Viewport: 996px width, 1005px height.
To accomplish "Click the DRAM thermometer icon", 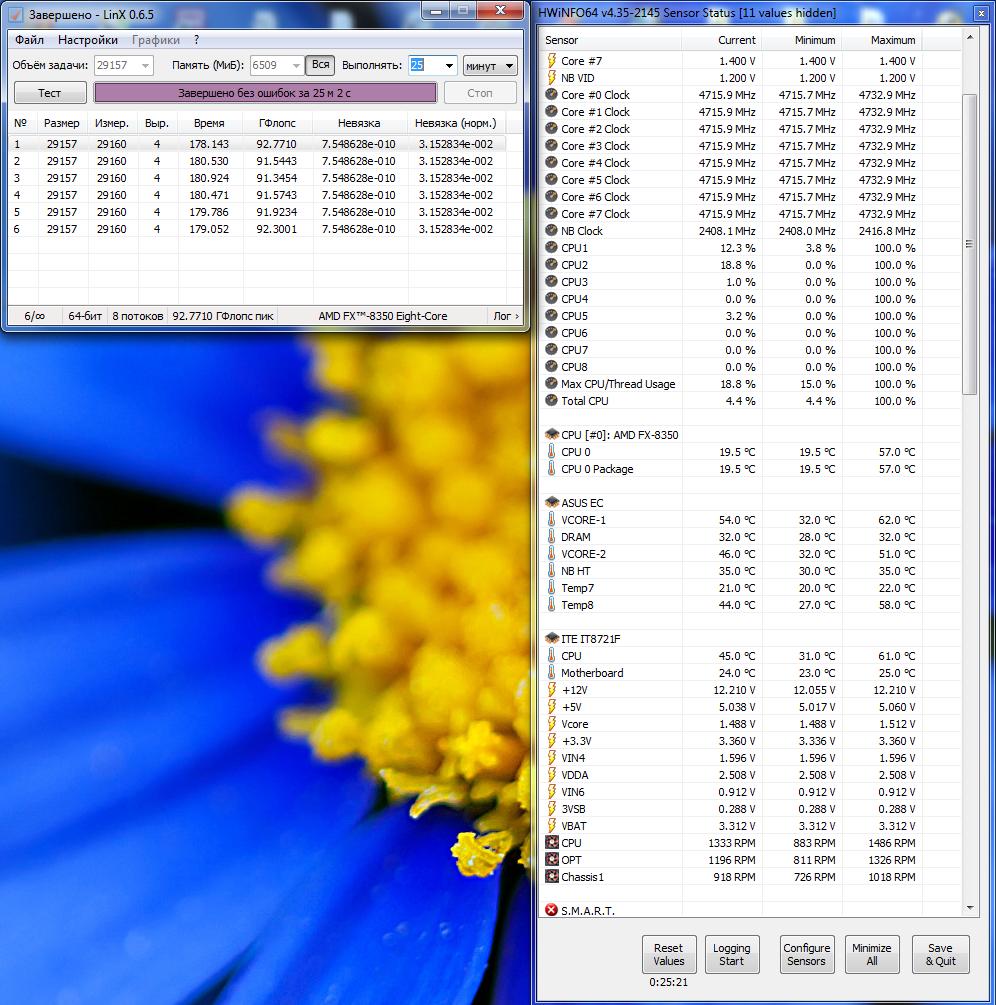I will 551,536.
